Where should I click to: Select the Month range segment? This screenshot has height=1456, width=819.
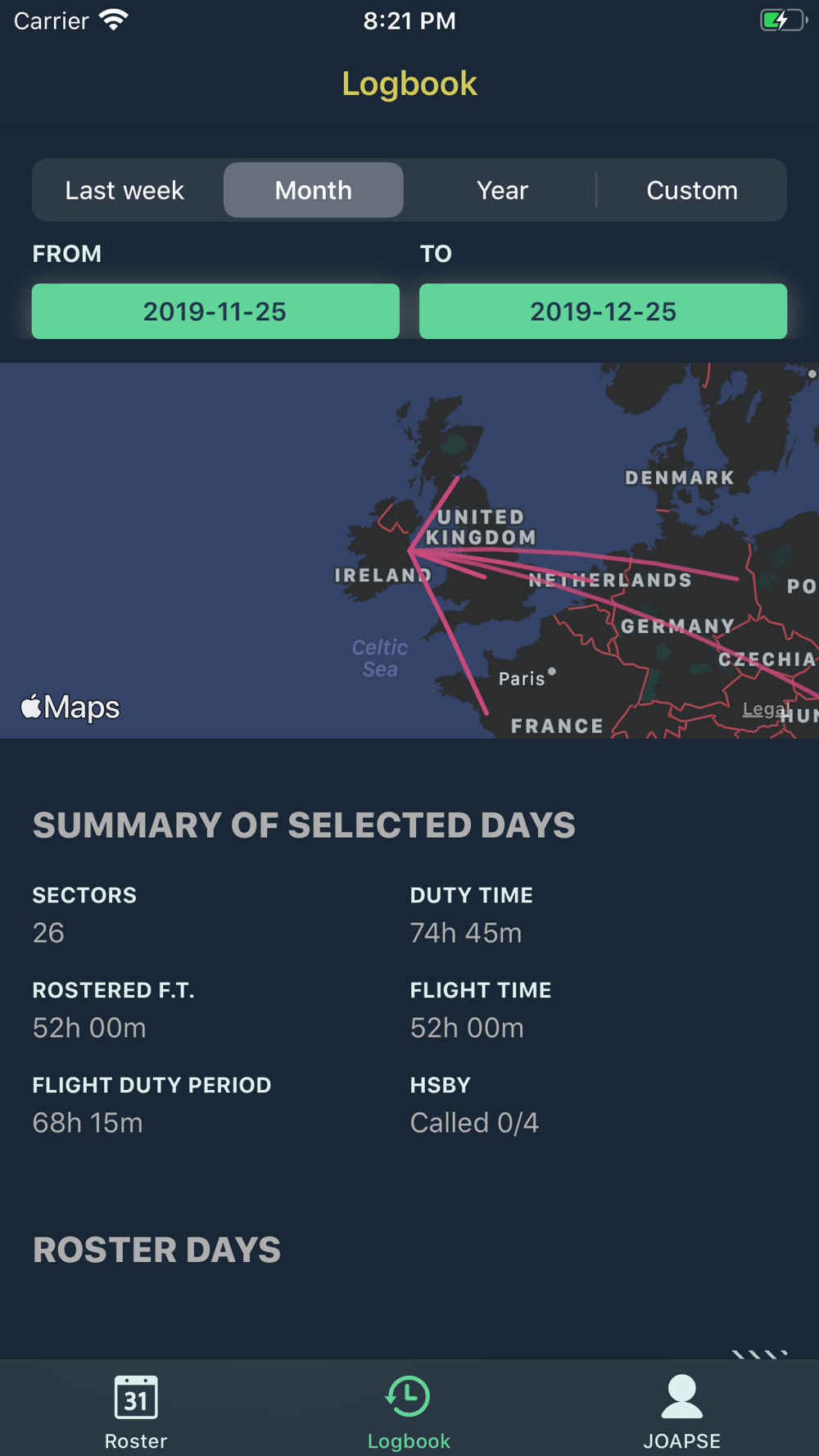[x=314, y=190]
